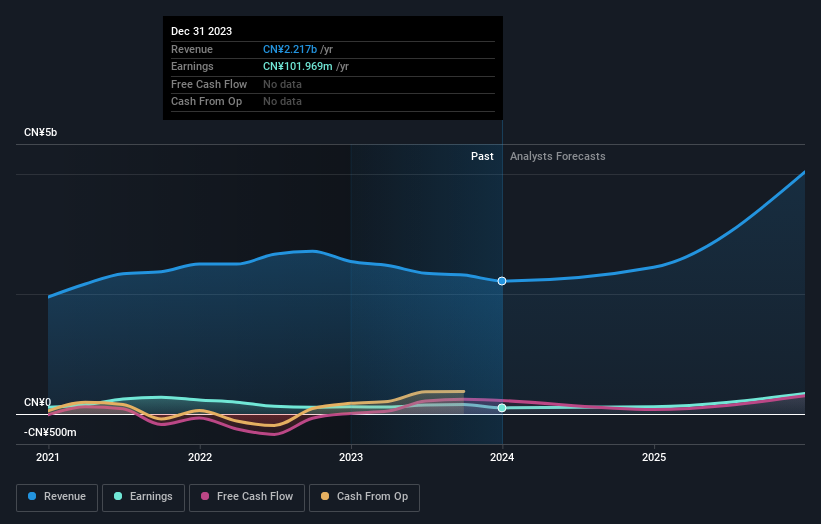
Task: Click the 2025 x-axis label
Action: point(654,458)
